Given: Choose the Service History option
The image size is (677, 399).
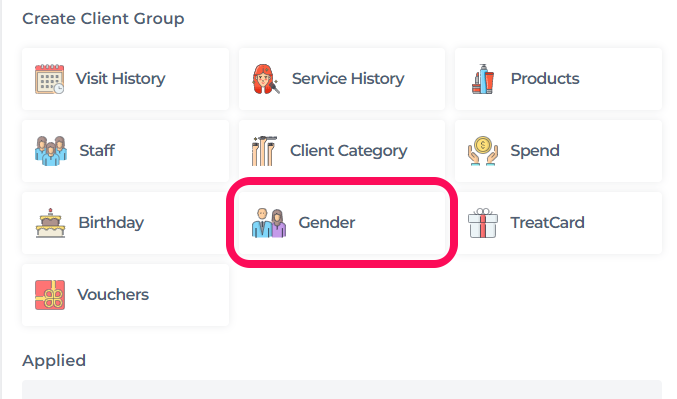Looking at the screenshot, I should [342, 79].
